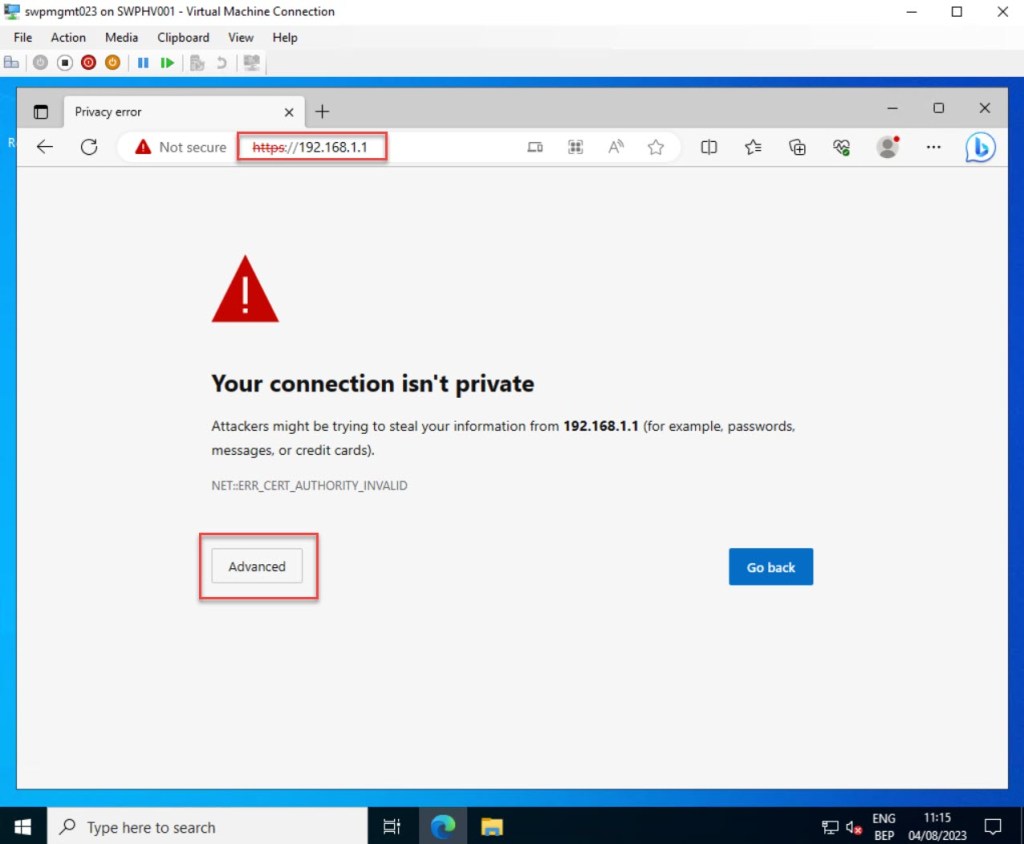Click the Ctrl+Alt+Del toolbar icon
The width and height of the screenshot is (1024, 844).
click(12, 63)
